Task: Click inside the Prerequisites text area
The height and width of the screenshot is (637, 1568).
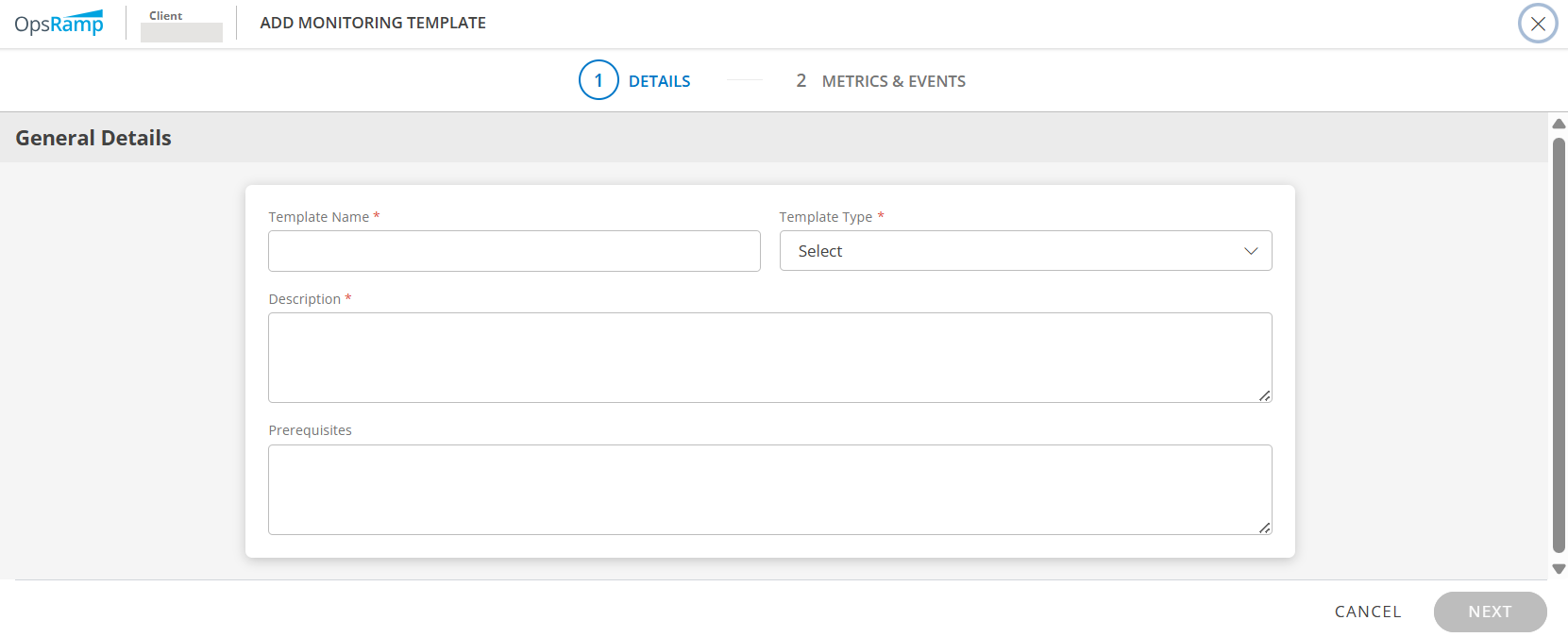Action: [x=768, y=489]
